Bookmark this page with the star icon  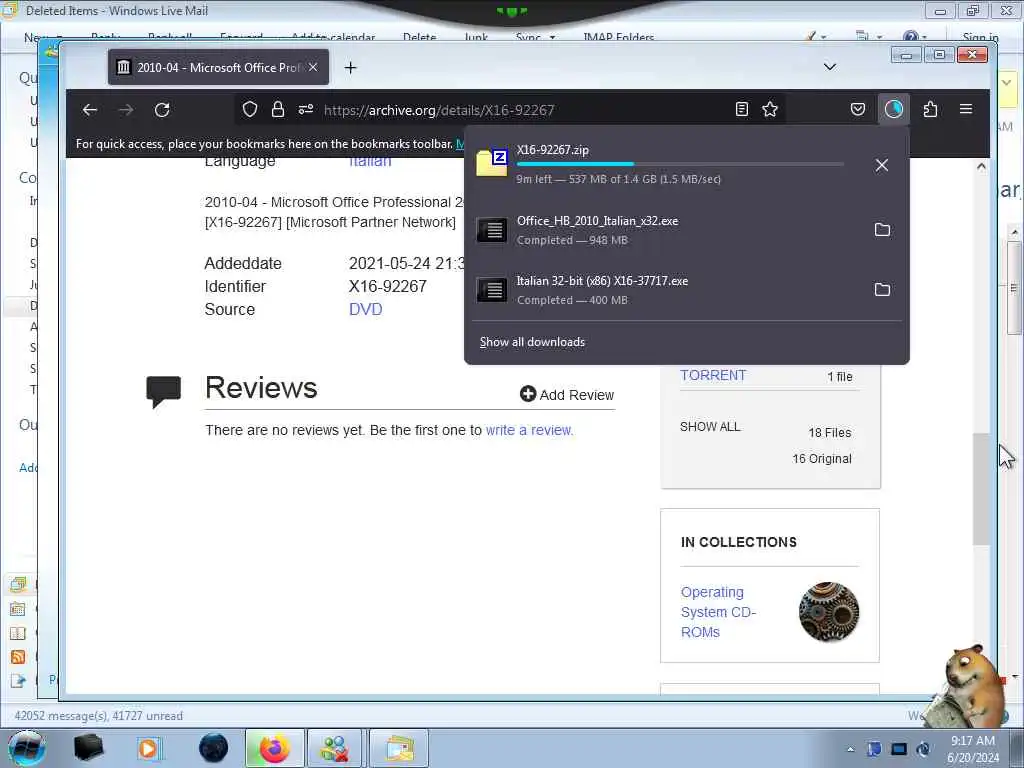point(770,109)
